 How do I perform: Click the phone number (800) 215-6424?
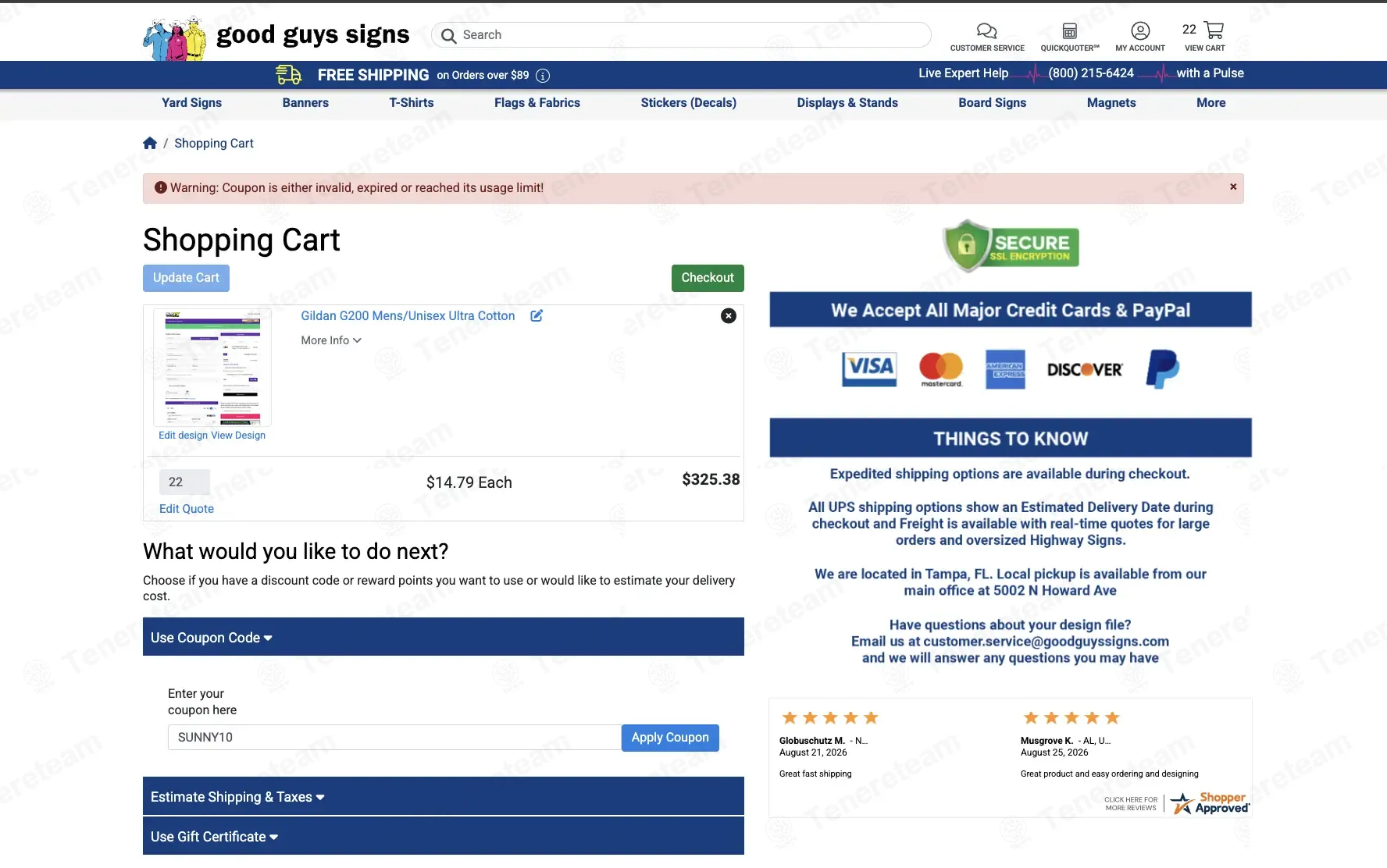1091,73
